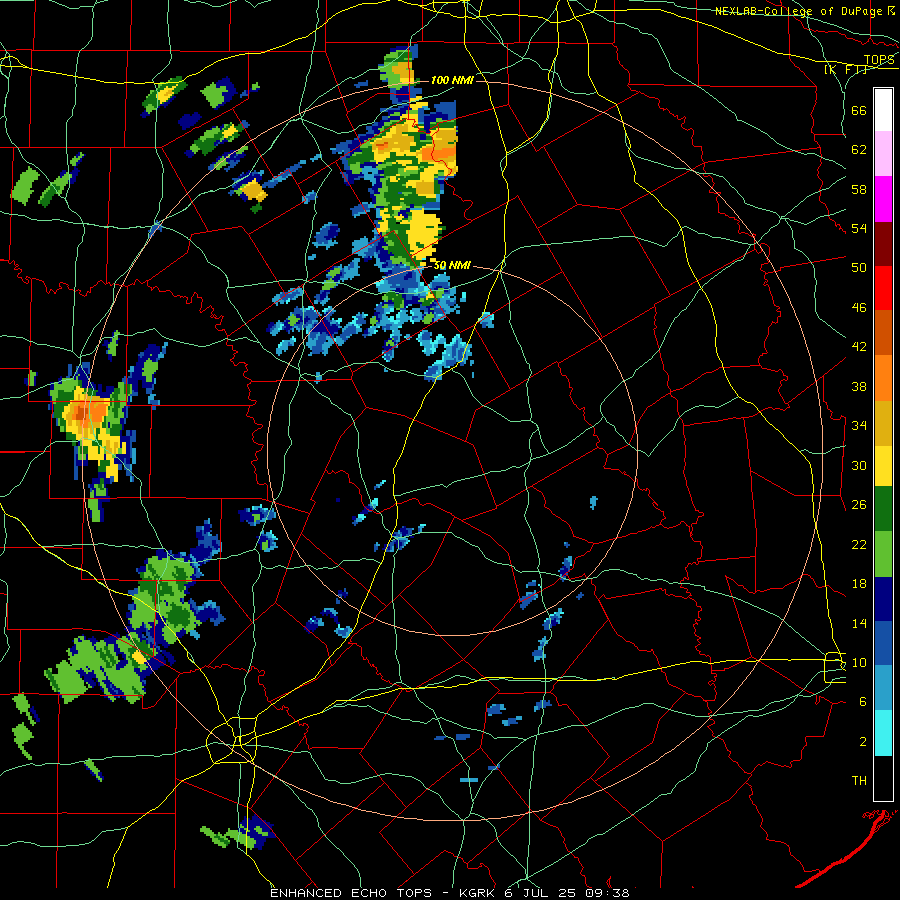Click legend value 34
The height and width of the screenshot is (900, 900).
[859, 425]
